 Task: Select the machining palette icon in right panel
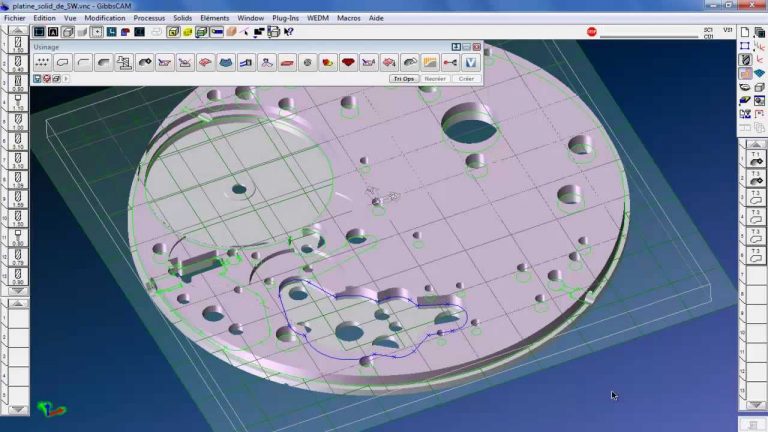(x=745, y=73)
